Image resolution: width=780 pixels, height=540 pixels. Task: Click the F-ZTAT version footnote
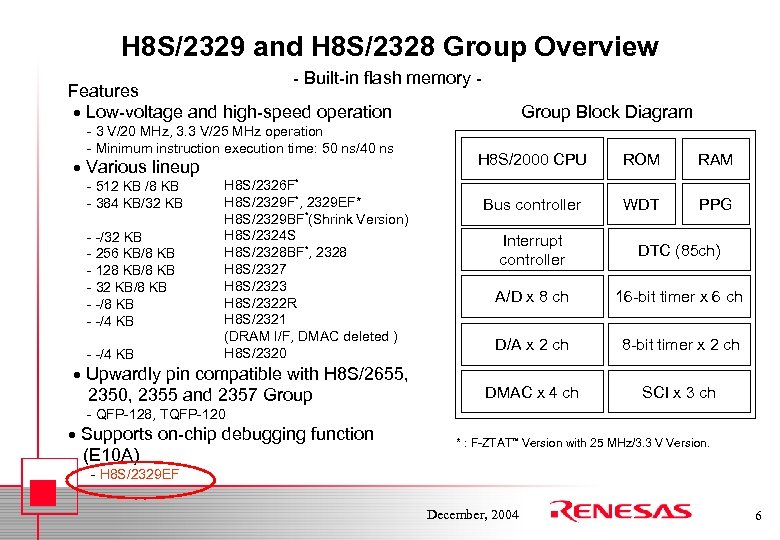(x=583, y=442)
